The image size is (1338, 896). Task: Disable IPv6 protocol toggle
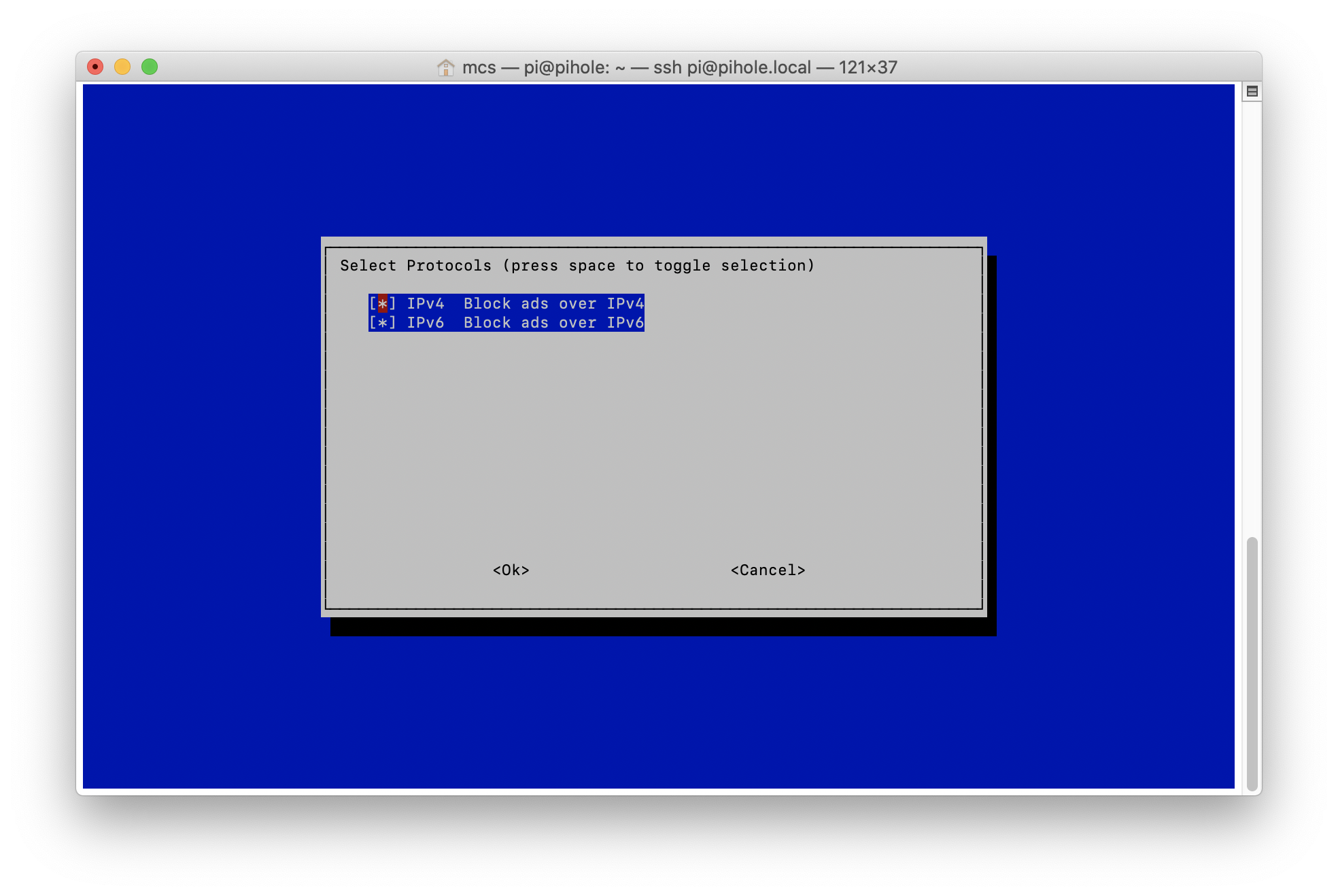pos(382,322)
